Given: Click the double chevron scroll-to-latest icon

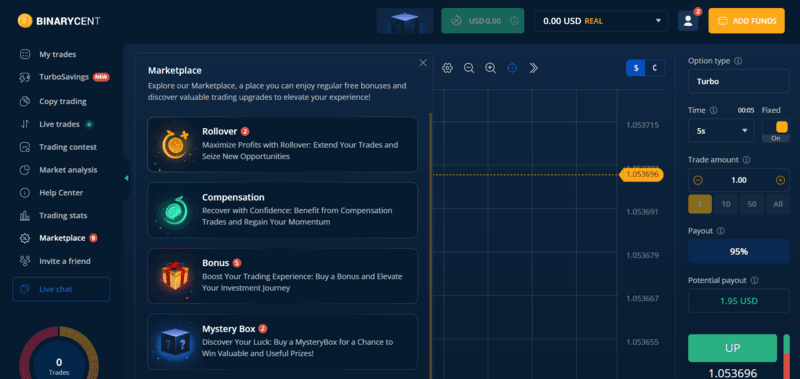Looking at the screenshot, I should [x=534, y=68].
